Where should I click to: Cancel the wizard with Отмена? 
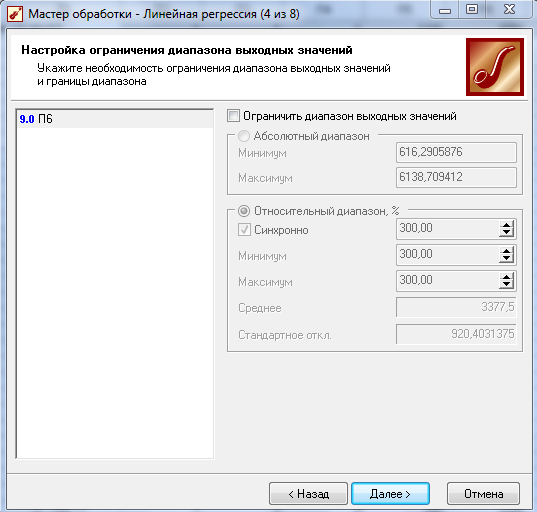tap(483, 494)
